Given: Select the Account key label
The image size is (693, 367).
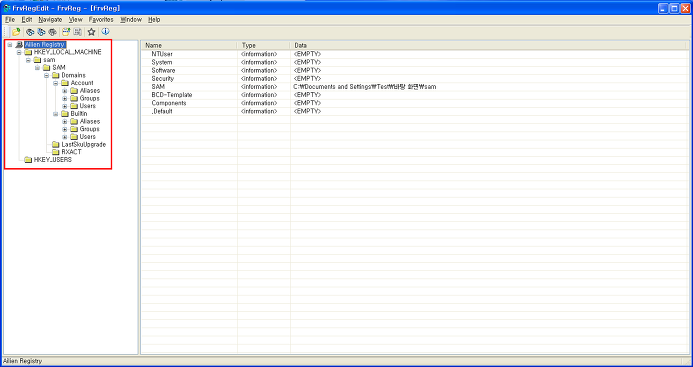Looking at the screenshot, I should 82,83.
